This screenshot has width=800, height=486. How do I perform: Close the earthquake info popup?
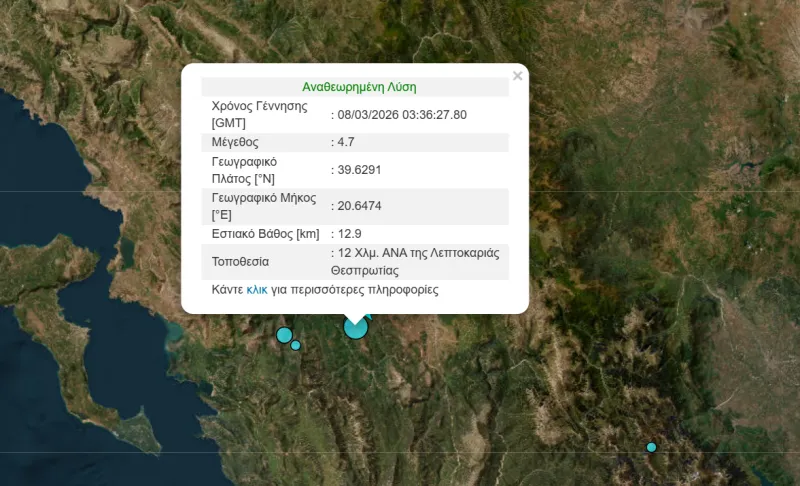click(x=517, y=76)
